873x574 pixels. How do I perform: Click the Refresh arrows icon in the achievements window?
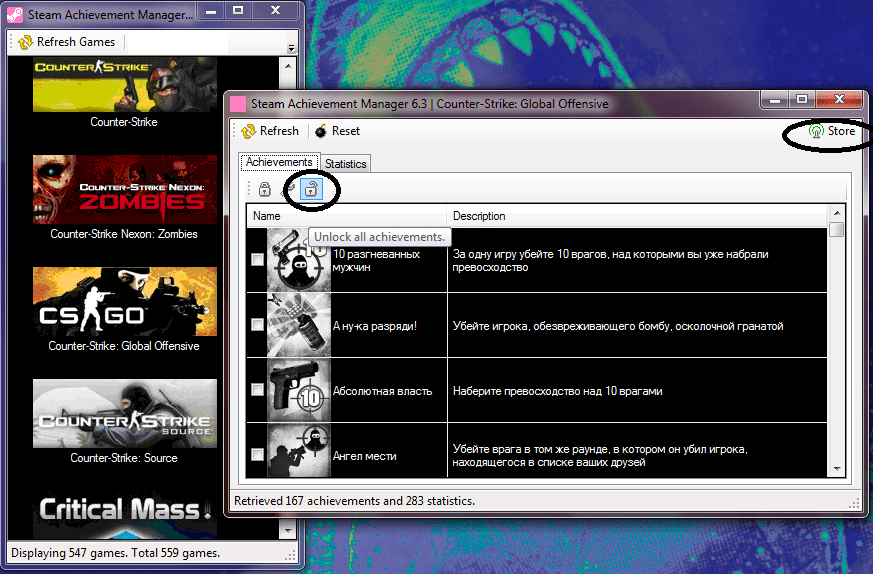pyautogui.click(x=248, y=131)
